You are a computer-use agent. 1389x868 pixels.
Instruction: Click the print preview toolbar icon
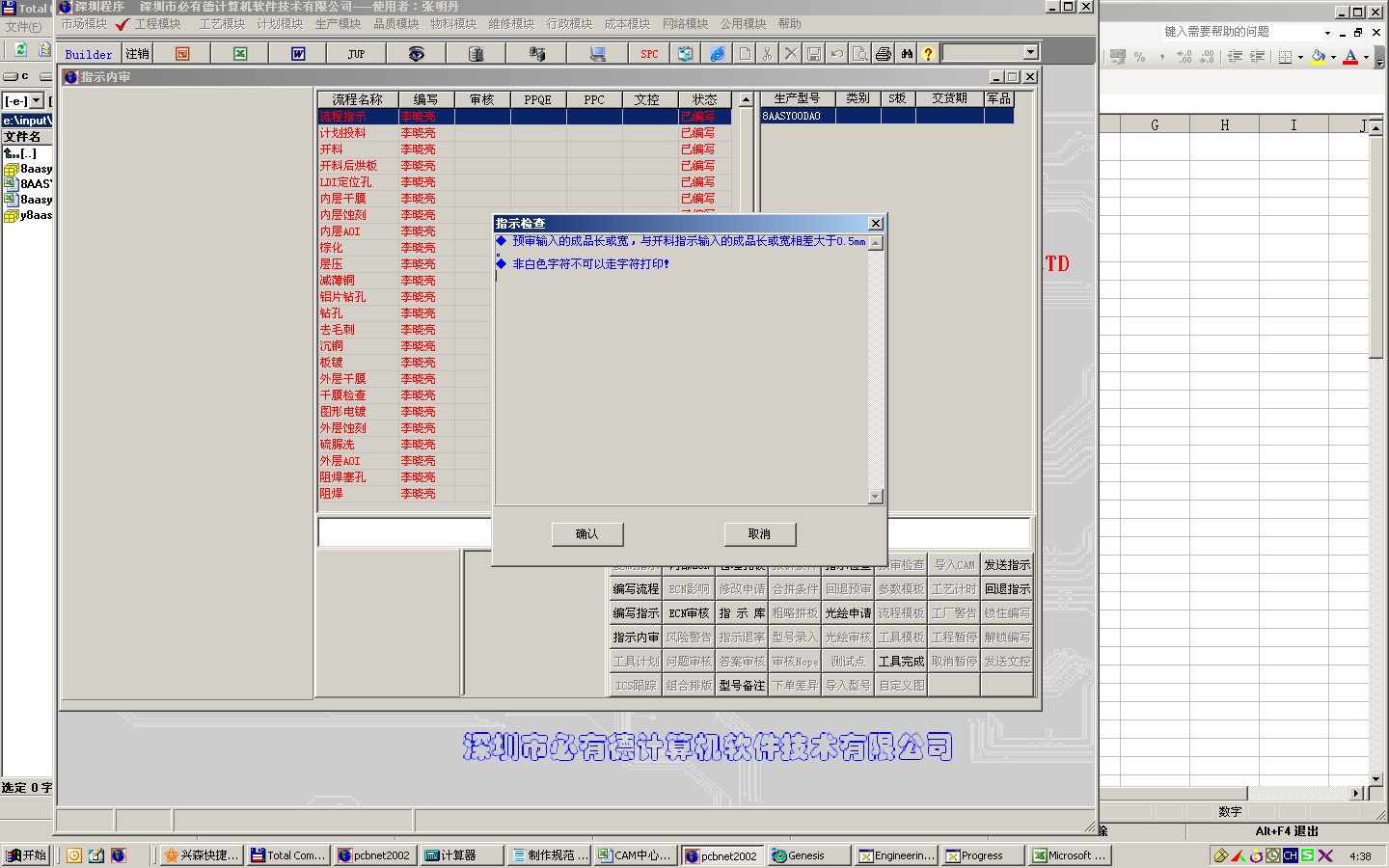860,54
